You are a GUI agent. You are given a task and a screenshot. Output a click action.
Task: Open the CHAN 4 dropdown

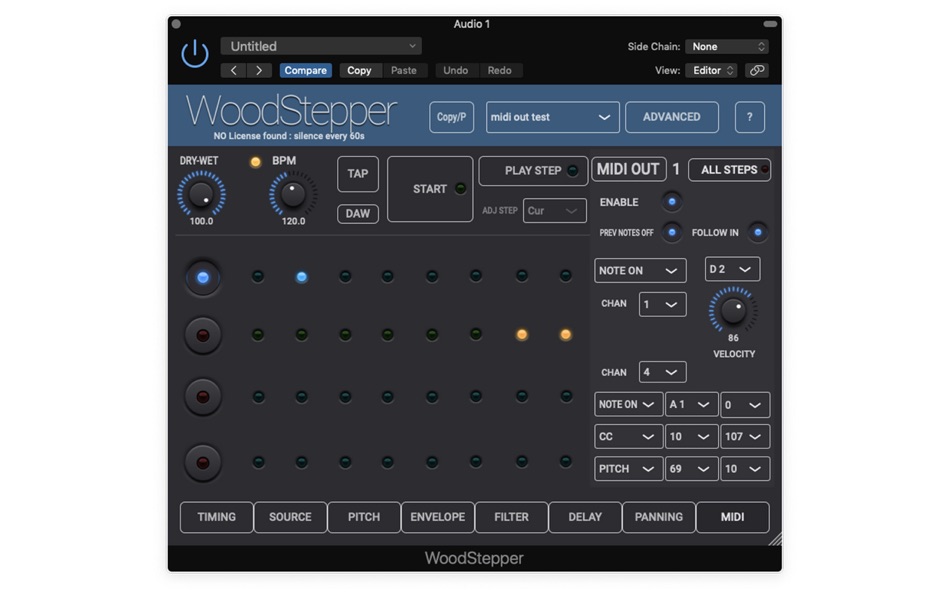point(662,372)
